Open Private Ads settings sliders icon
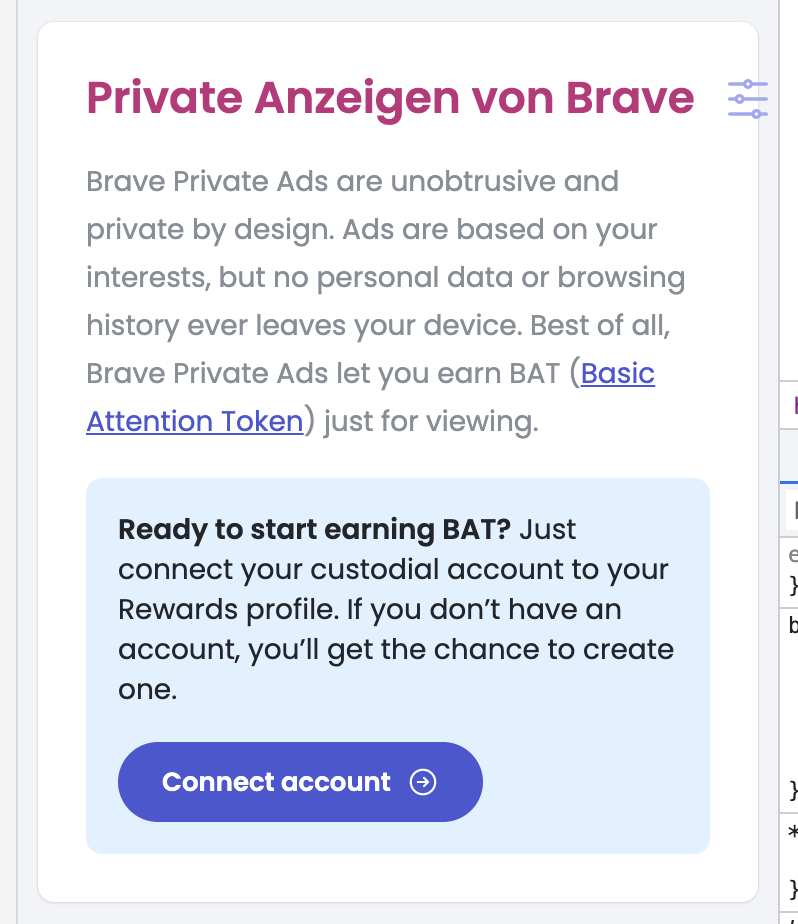798x924 pixels. pos(748,99)
